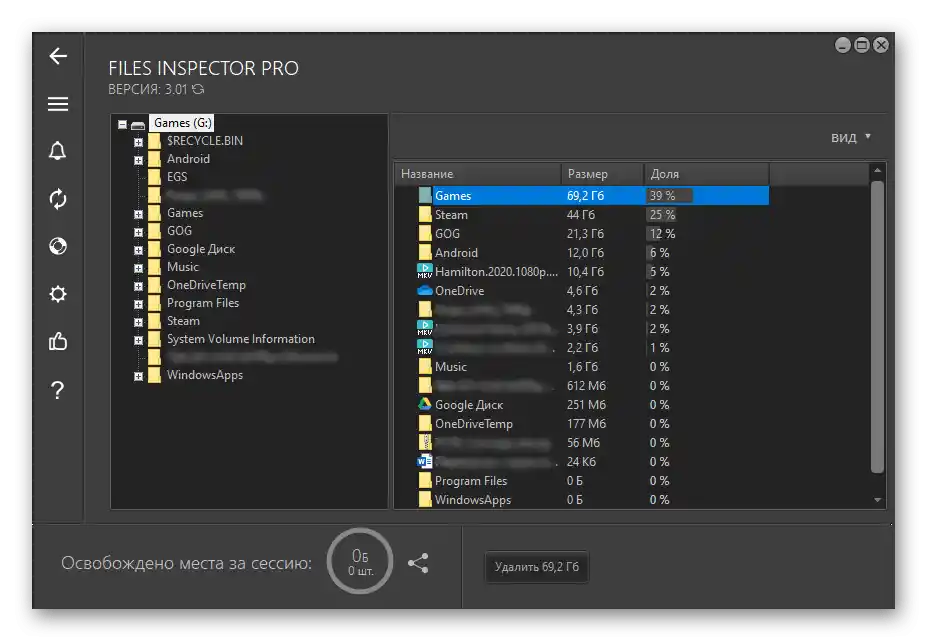The height and width of the screenshot is (641, 927).
Task: Click the refresh arrows sidebar icon
Action: [58, 199]
